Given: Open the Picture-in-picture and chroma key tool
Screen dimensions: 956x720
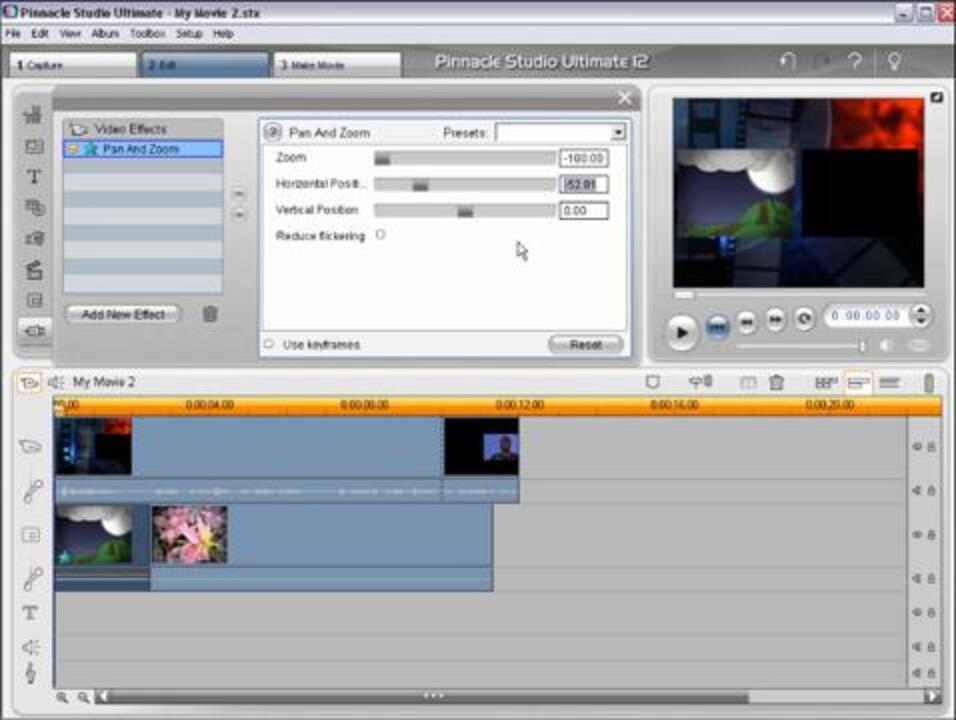Looking at the screenshot, I should (x=34, y=300).
